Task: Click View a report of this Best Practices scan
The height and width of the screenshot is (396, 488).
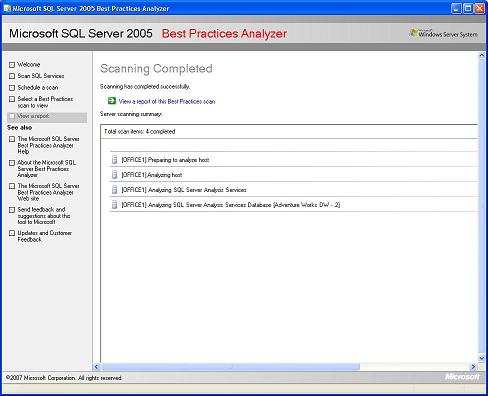Action: pyautogui.click(x=167, y=101)
